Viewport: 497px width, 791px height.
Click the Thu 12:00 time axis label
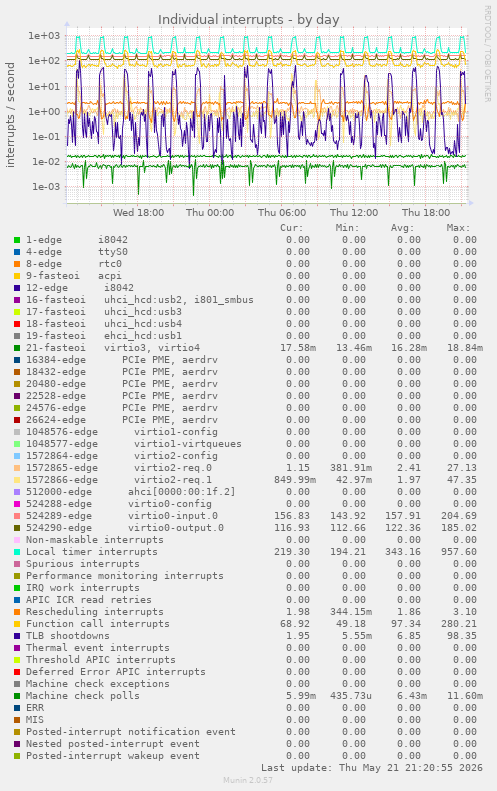(354, 212)
